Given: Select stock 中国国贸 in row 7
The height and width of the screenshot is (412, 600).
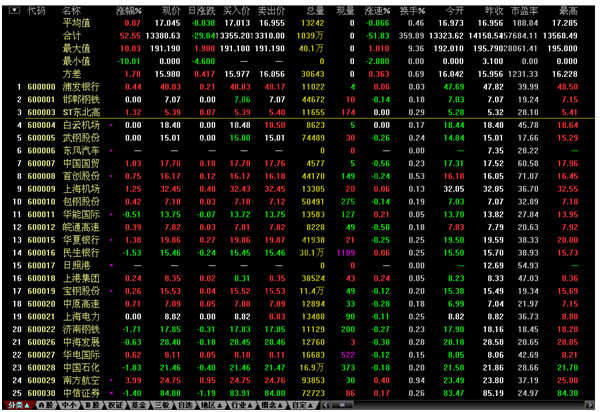Looking at the screenshot, I should pyautogui.click(x=81, y=163).
